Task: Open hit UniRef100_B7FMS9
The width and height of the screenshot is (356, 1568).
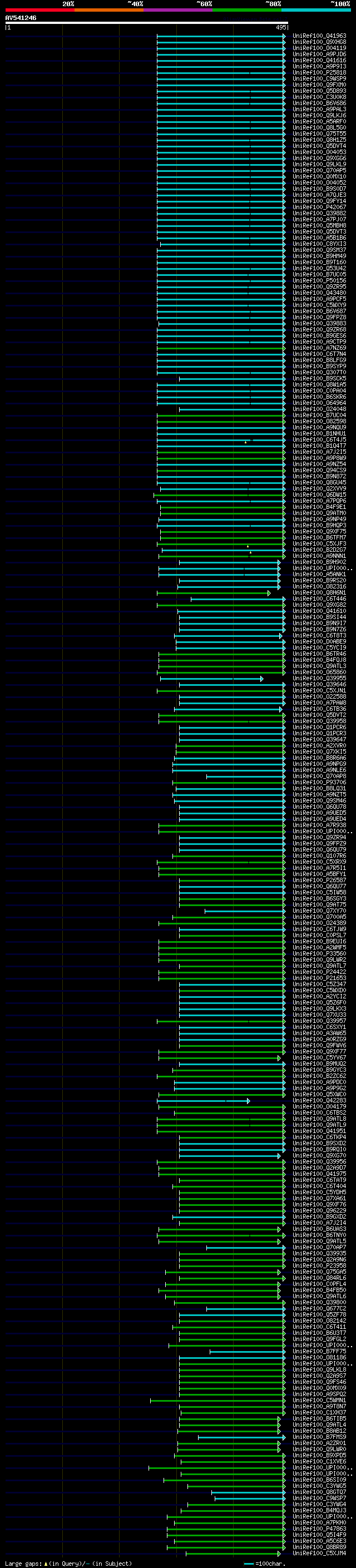Action: [319, 1437]
